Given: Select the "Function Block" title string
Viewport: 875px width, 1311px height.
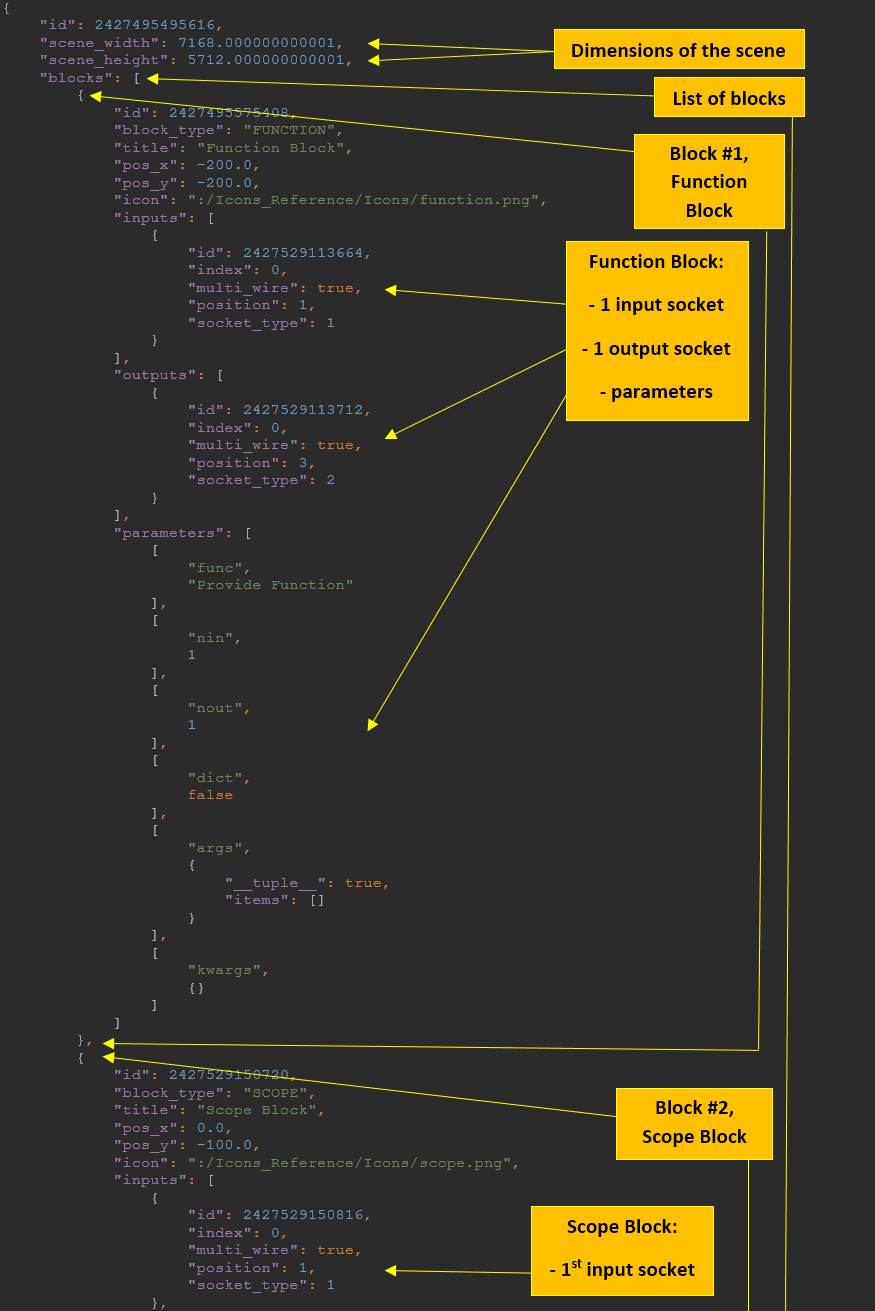Looking at the screenshot, I should pyautogui.click(x=270, y=148).
